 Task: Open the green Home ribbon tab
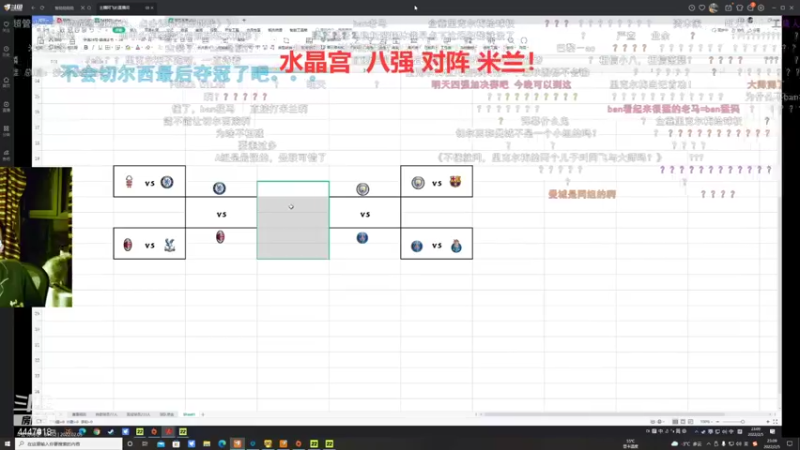point(119,30)
